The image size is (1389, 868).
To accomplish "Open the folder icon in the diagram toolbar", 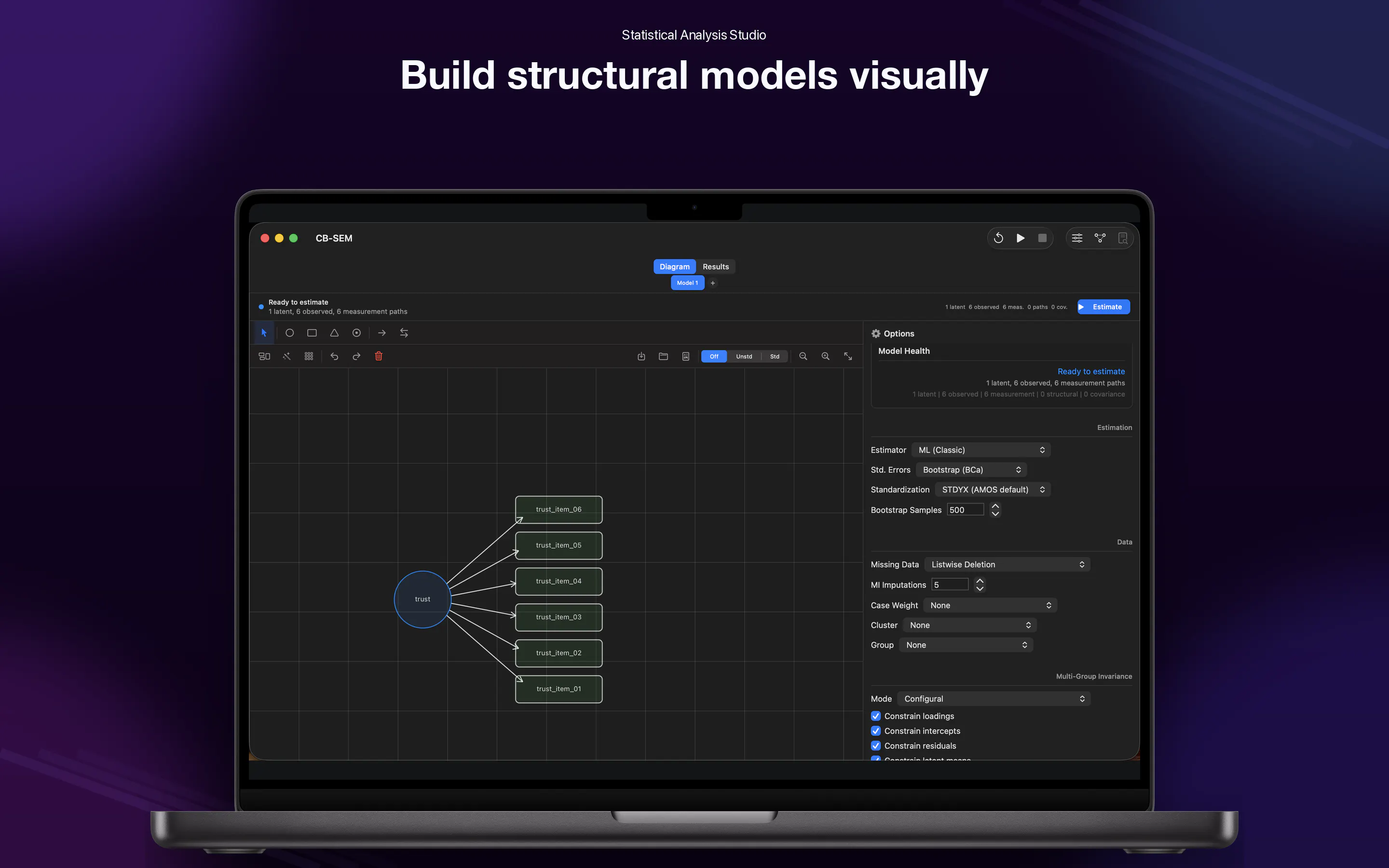I will (x=664, y=356).
